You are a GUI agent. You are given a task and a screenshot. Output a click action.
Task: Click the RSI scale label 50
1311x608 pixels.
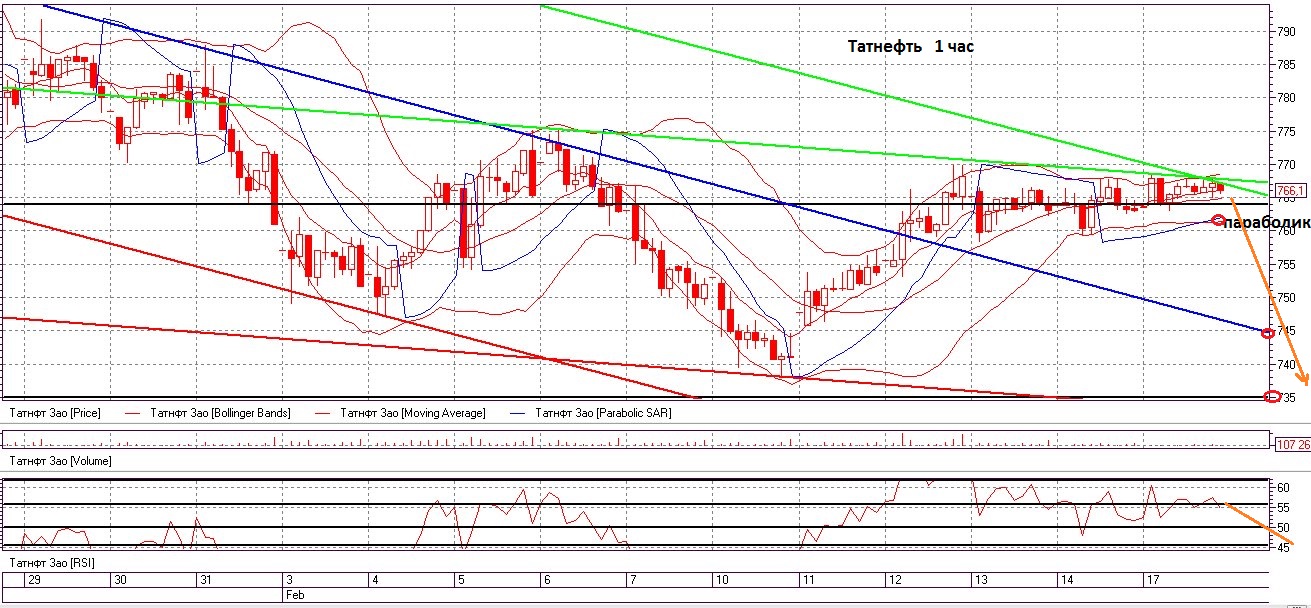(x=1283, y=528)
